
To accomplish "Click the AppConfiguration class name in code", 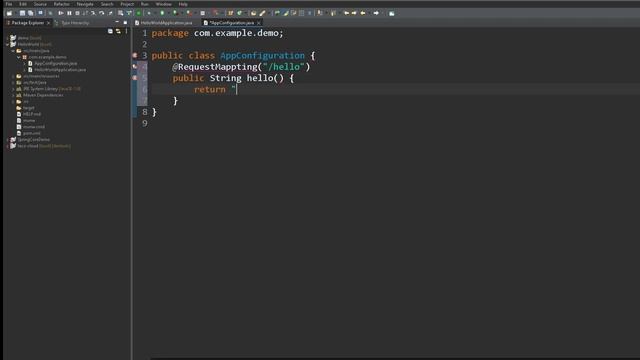I will click(262, 56).
